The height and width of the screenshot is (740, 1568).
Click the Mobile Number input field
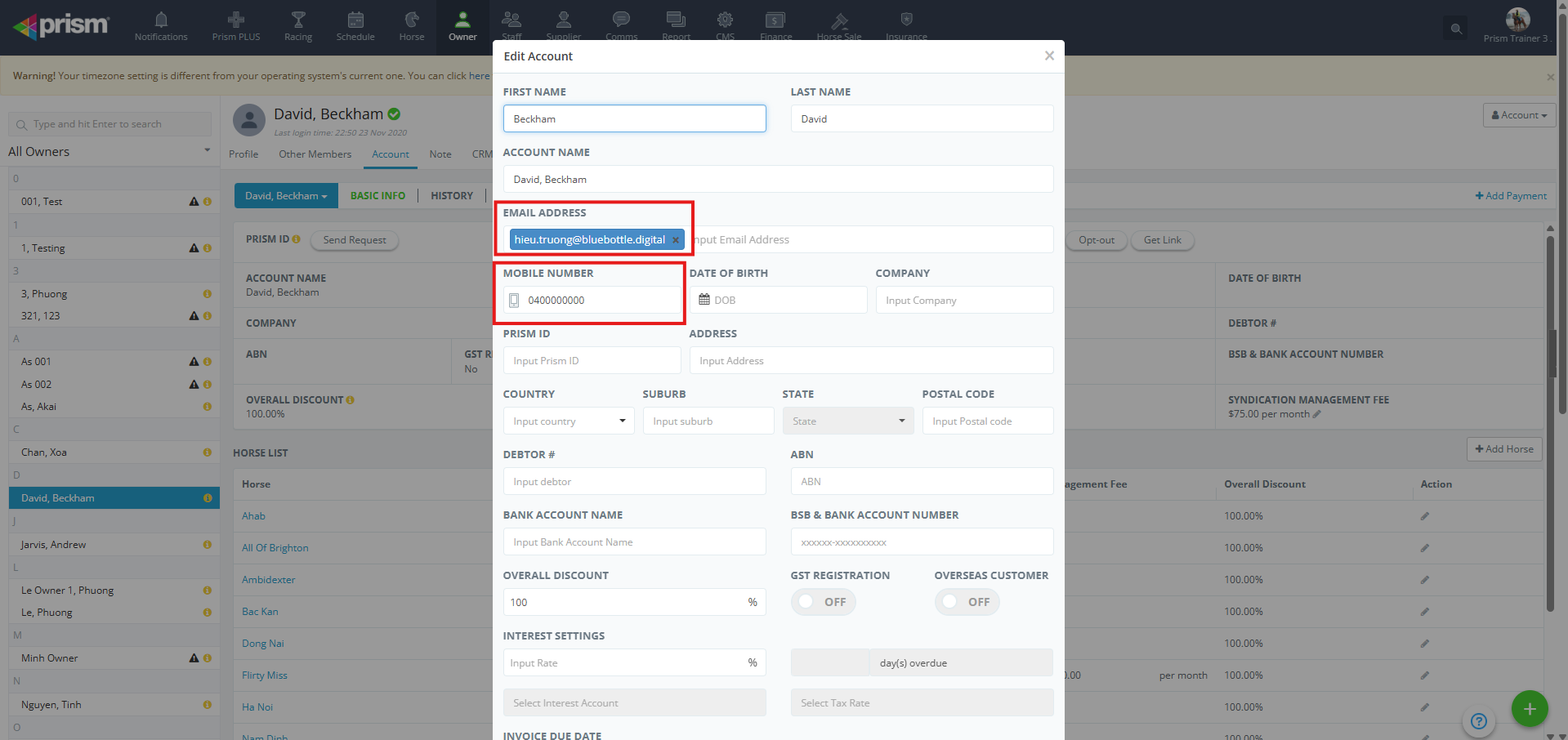pyautogui.click(x=601, y=301)
